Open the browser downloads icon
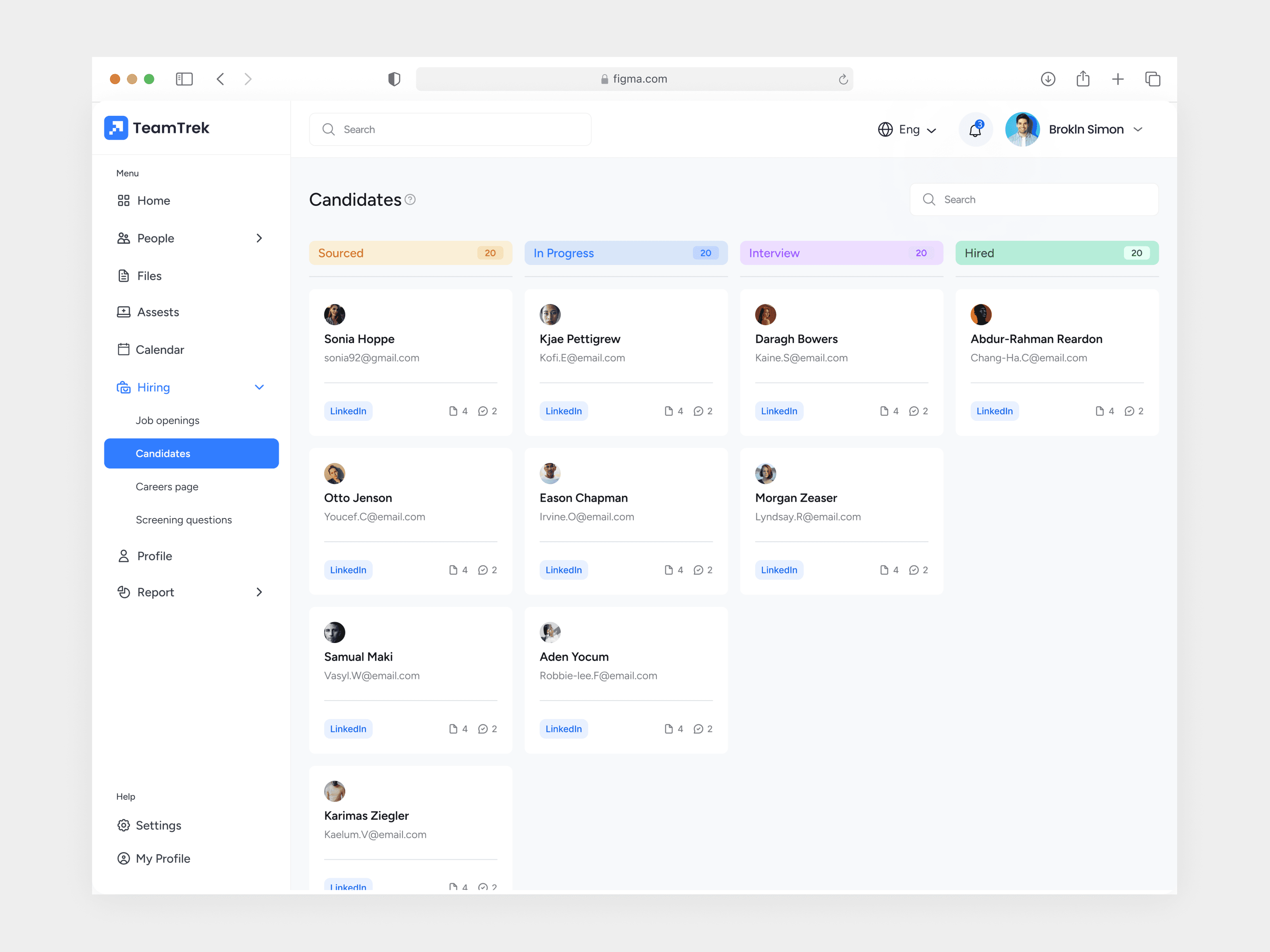Screen dimensions: 1270x952 click(1048, 79)
